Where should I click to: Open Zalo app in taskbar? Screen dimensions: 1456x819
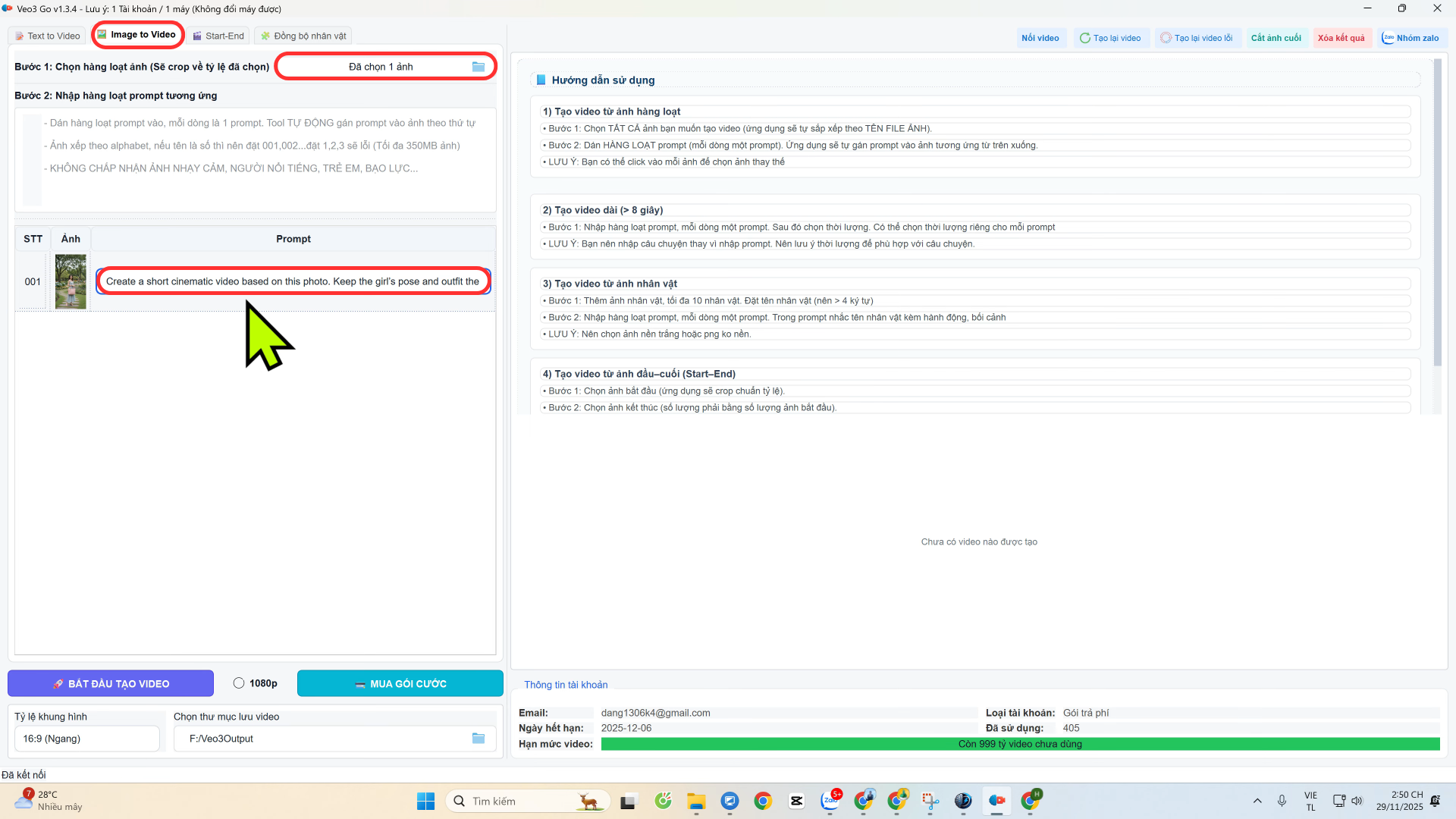coord(830,801)
